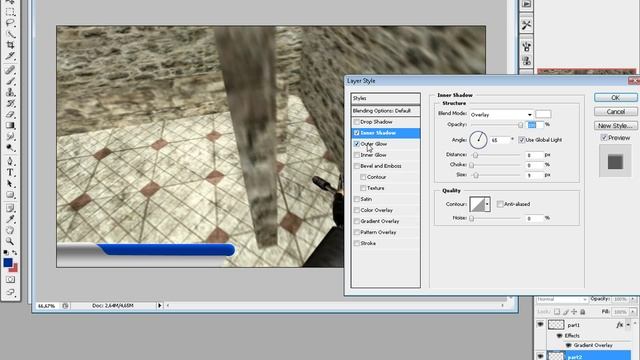
Task: Select the Eyedropper tool
Action: [10, 219]
